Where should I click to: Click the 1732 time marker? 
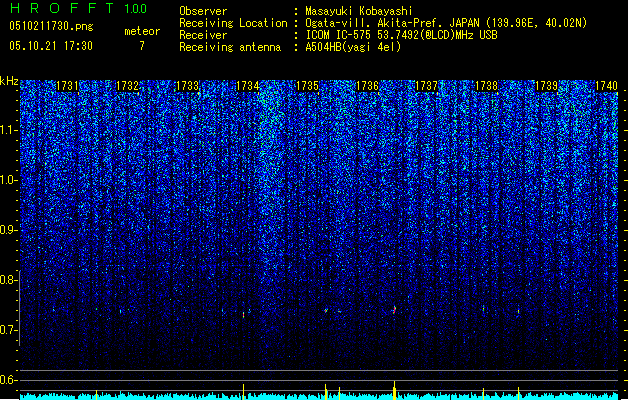(127, 86)
